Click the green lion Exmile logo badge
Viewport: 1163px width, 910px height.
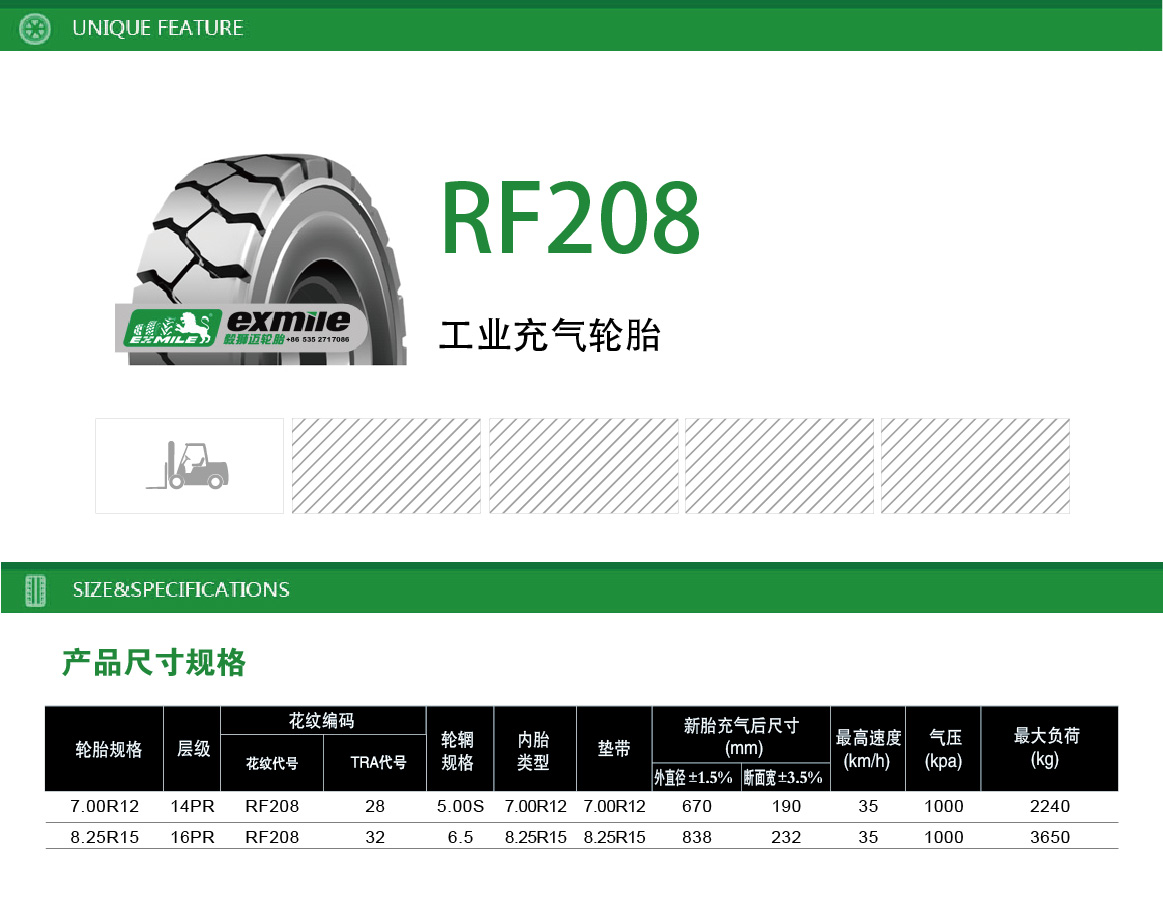pyautogui.click(x=168, y=328)
